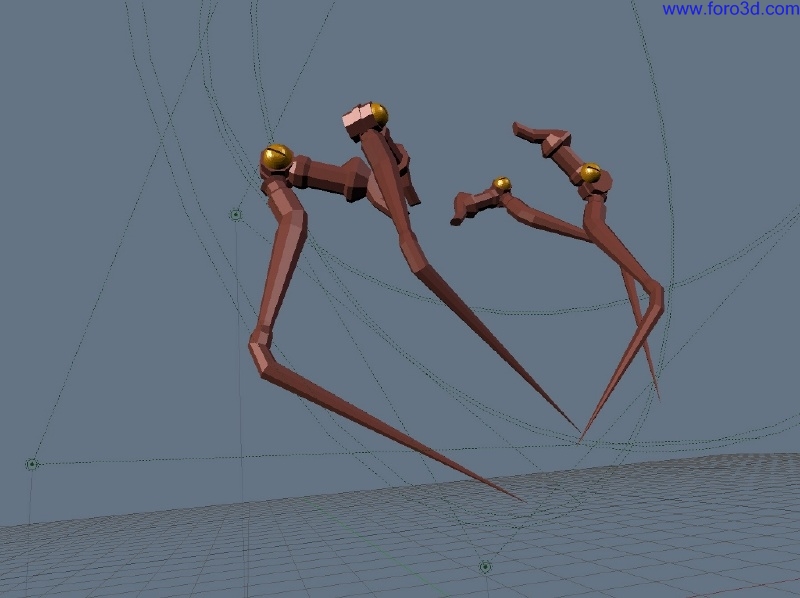800x598 pixels.
Task: Select the smallest golden joint sphere
Action: pos(502,184)
